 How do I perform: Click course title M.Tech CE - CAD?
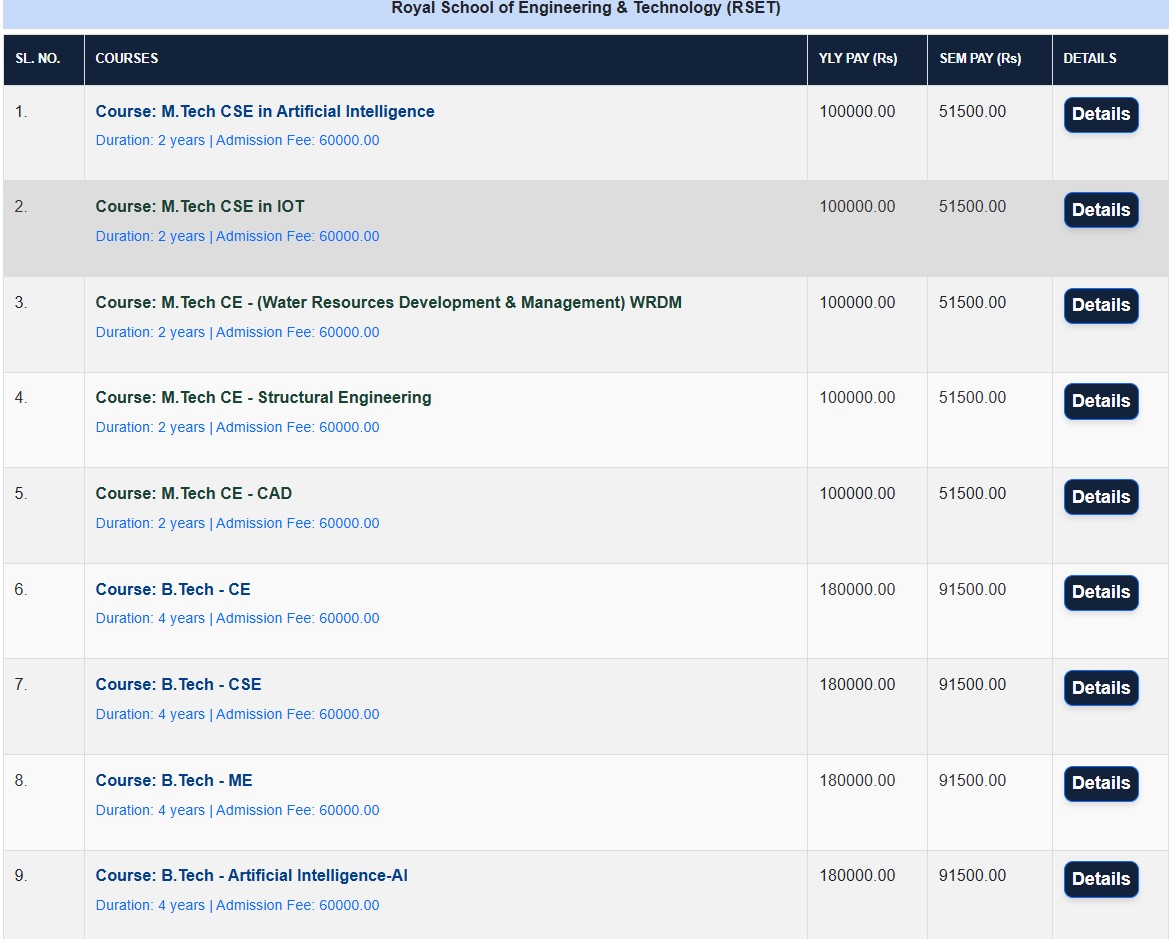click(193, 494)
